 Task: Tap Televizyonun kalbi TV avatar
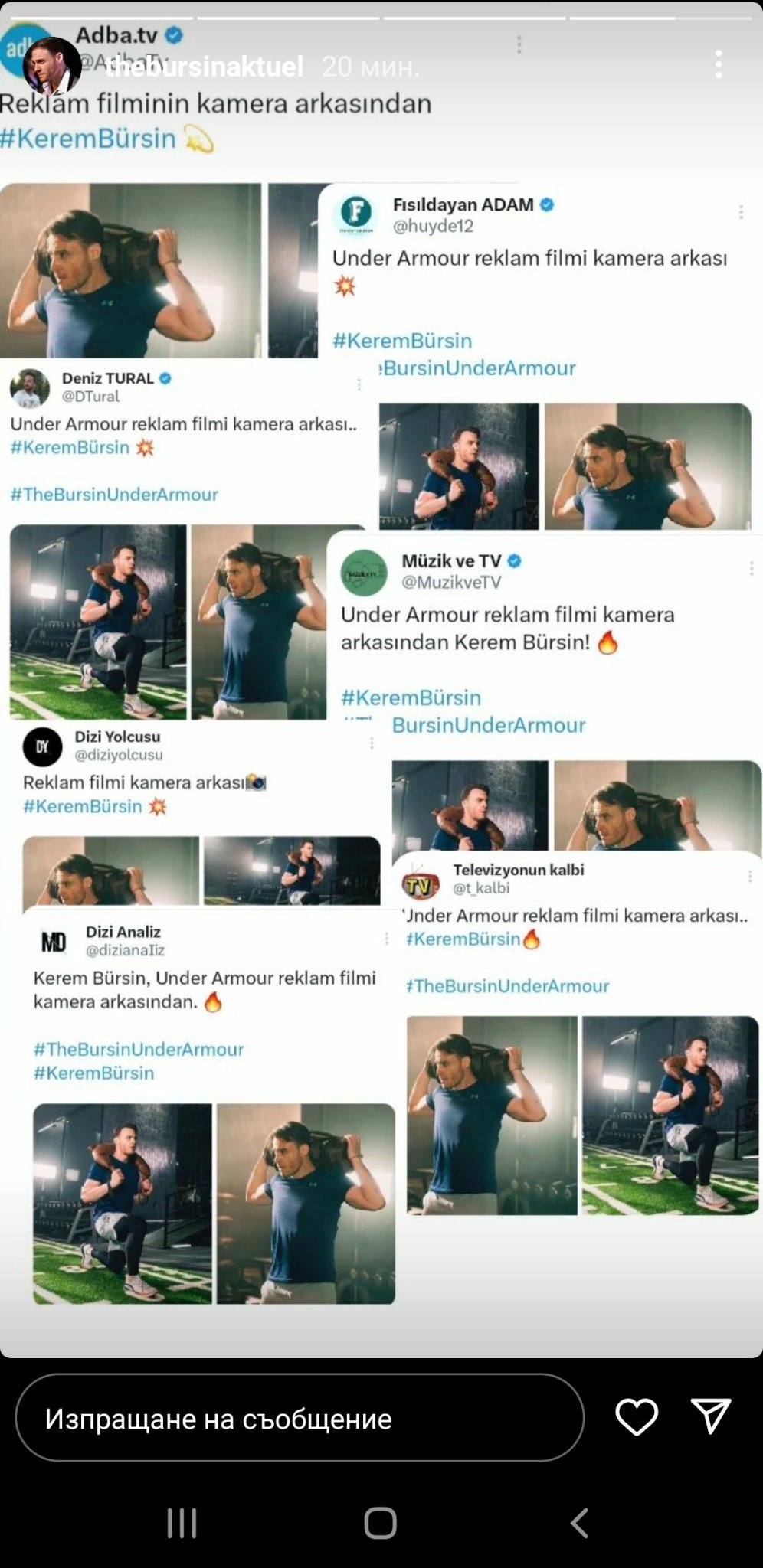pos(421,882)
